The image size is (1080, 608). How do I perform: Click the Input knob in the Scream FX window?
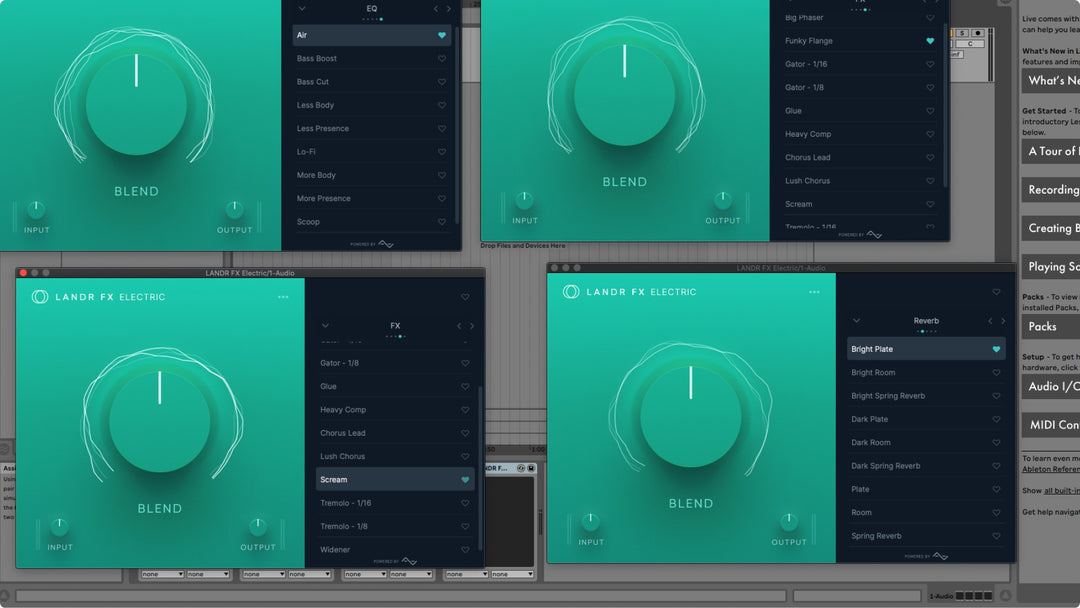tap(59, 527)
